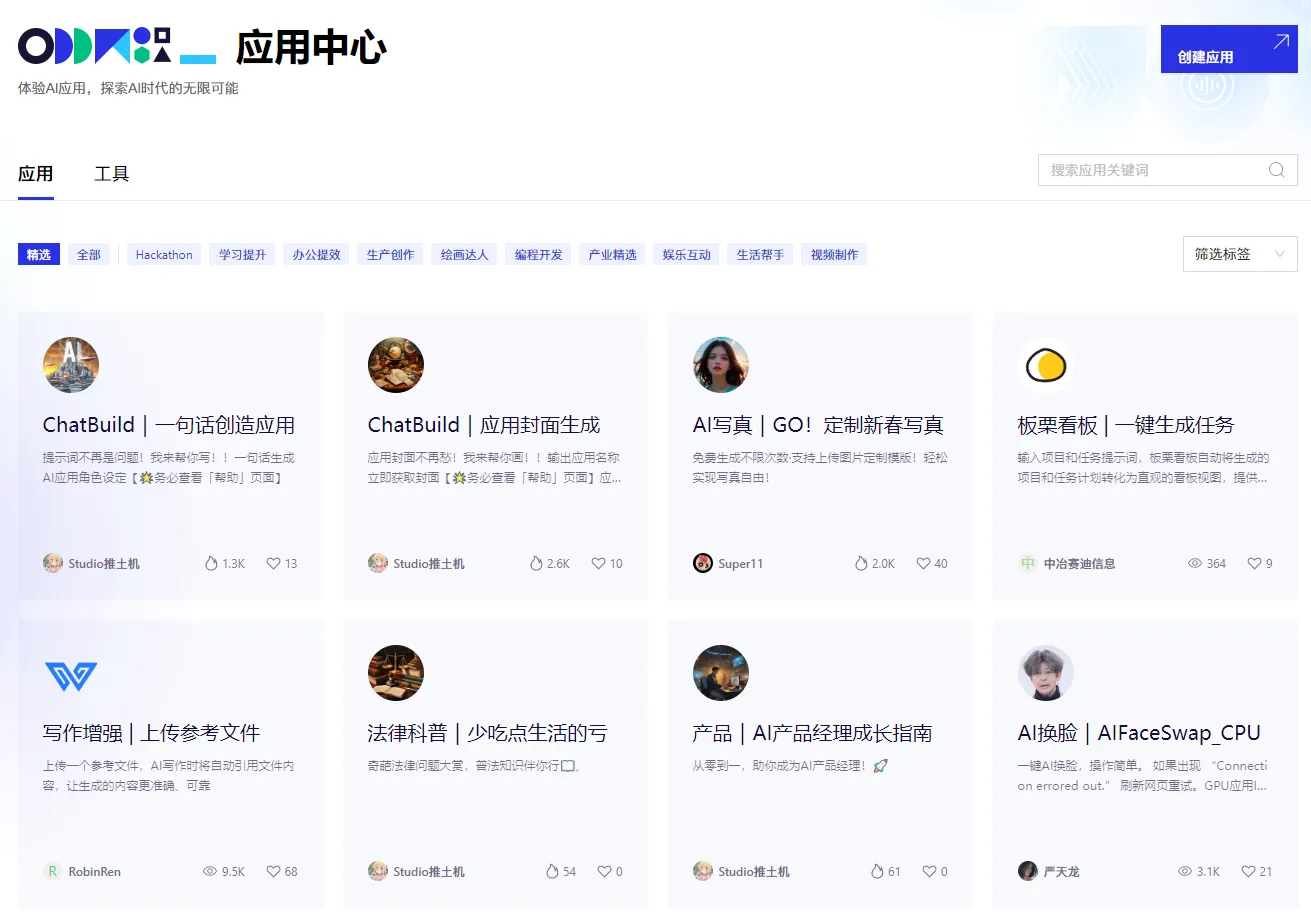The width and height of the screenshot is (1311, 914).
Task: Toggle the 全部 category tag
Action: (x=89, y=255)
